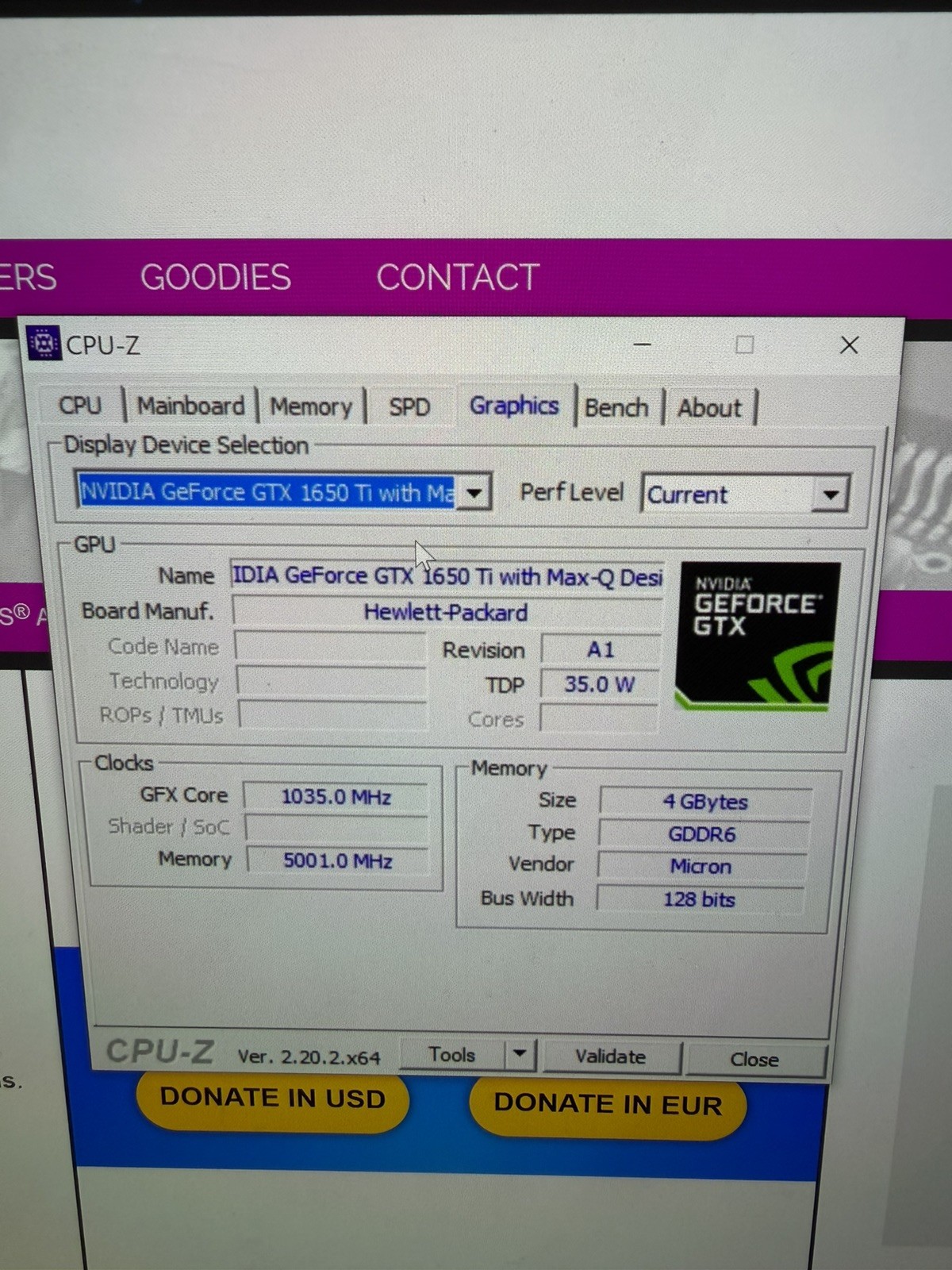
Task: Click the empty Shader / SoC field
Action: (336, 828)
